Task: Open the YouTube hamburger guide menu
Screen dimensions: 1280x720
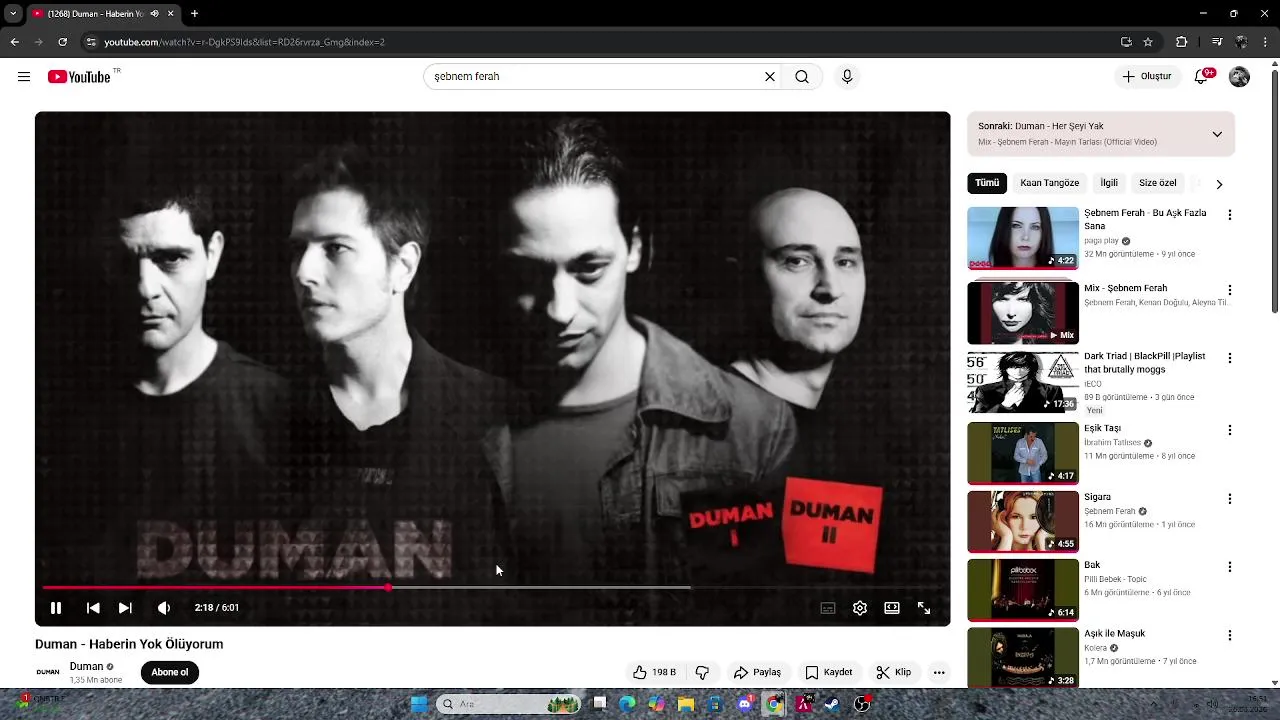Action: 24,77
